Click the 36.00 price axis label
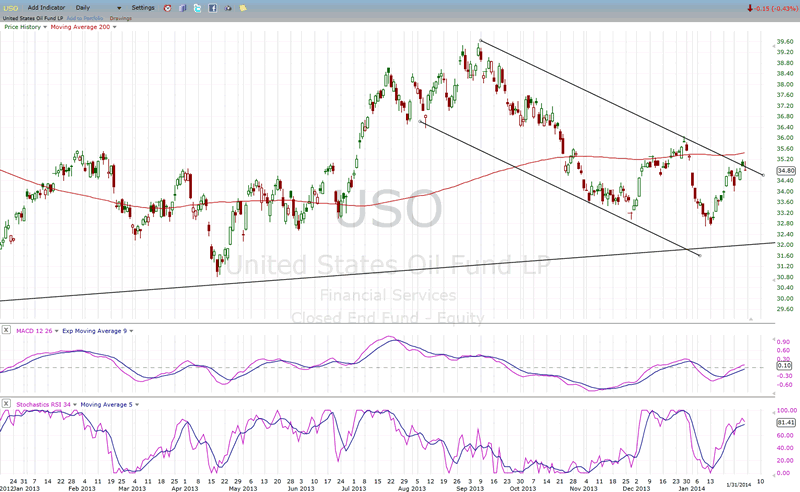The height and width of the screenshot is (492, 800). point(785,138)
